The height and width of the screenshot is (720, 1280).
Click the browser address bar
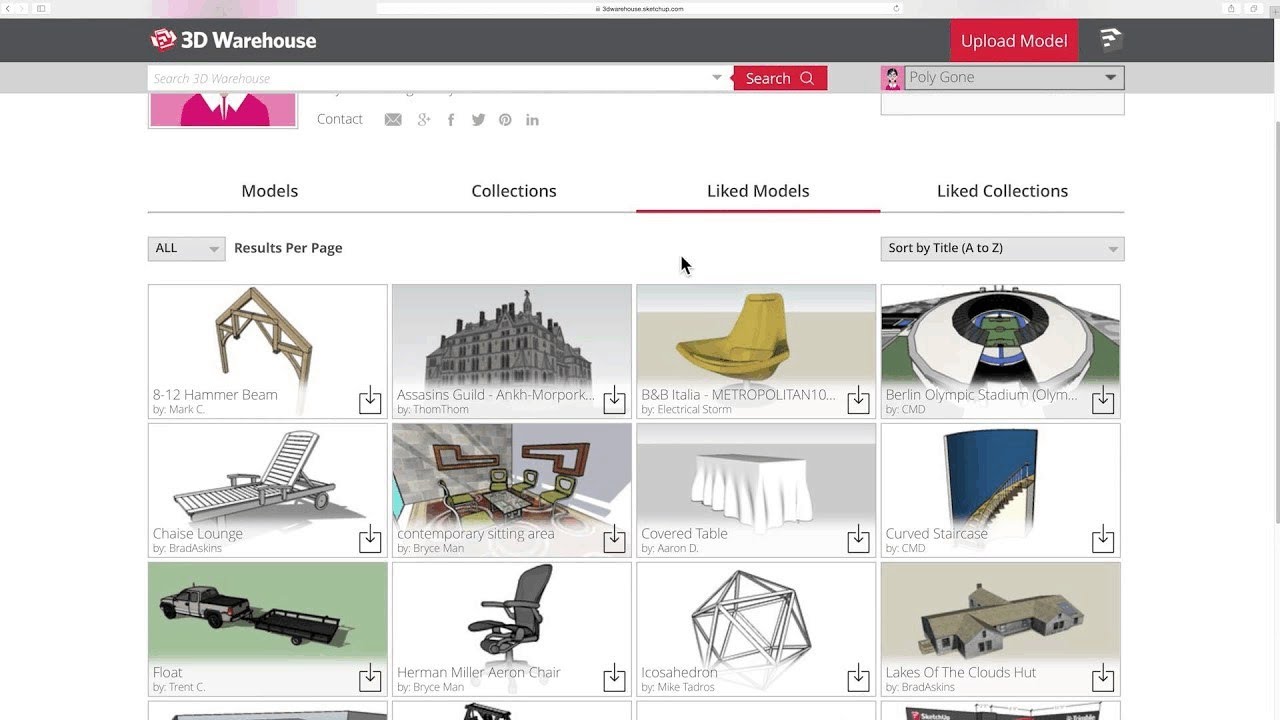640,8
